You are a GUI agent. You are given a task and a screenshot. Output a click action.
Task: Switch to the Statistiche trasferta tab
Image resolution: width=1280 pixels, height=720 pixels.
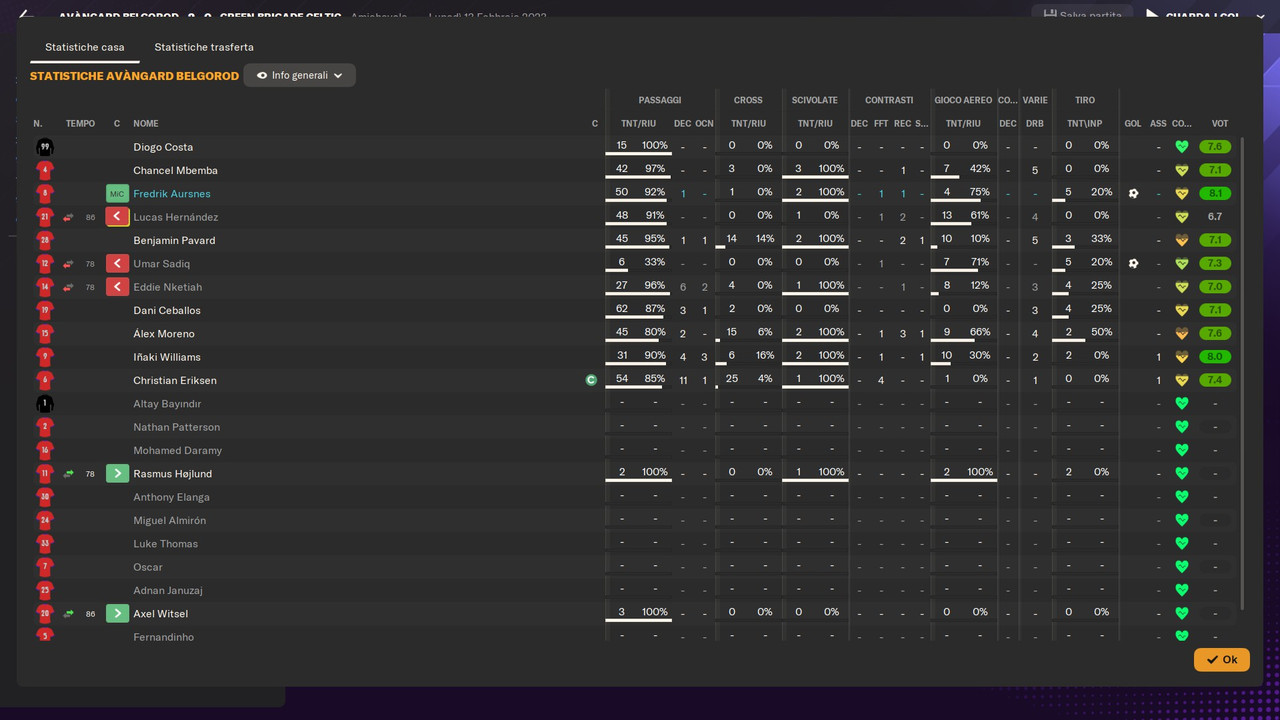(x=204, y=47)
